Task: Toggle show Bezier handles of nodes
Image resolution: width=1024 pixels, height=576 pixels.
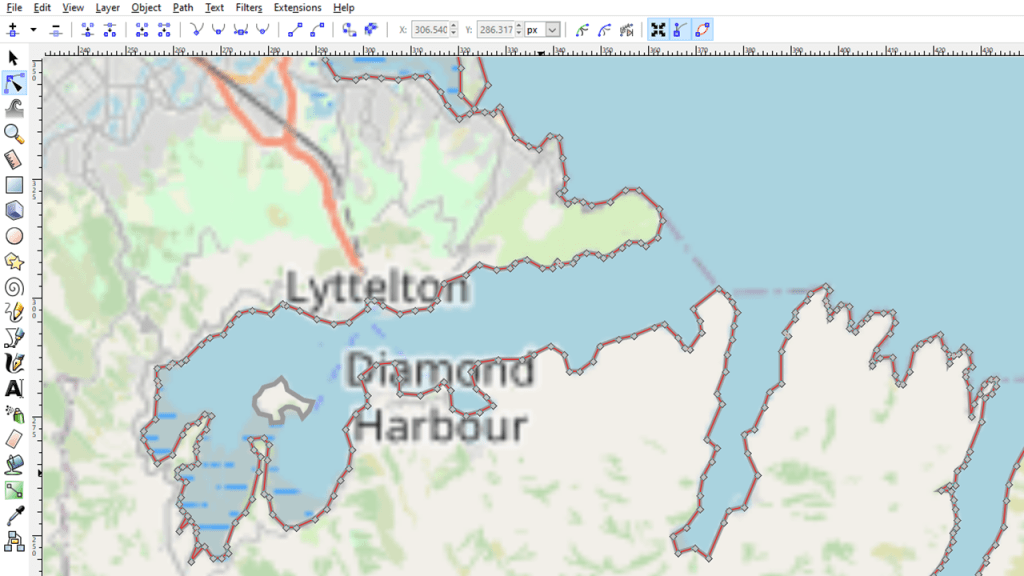Action: coord(680,30)
